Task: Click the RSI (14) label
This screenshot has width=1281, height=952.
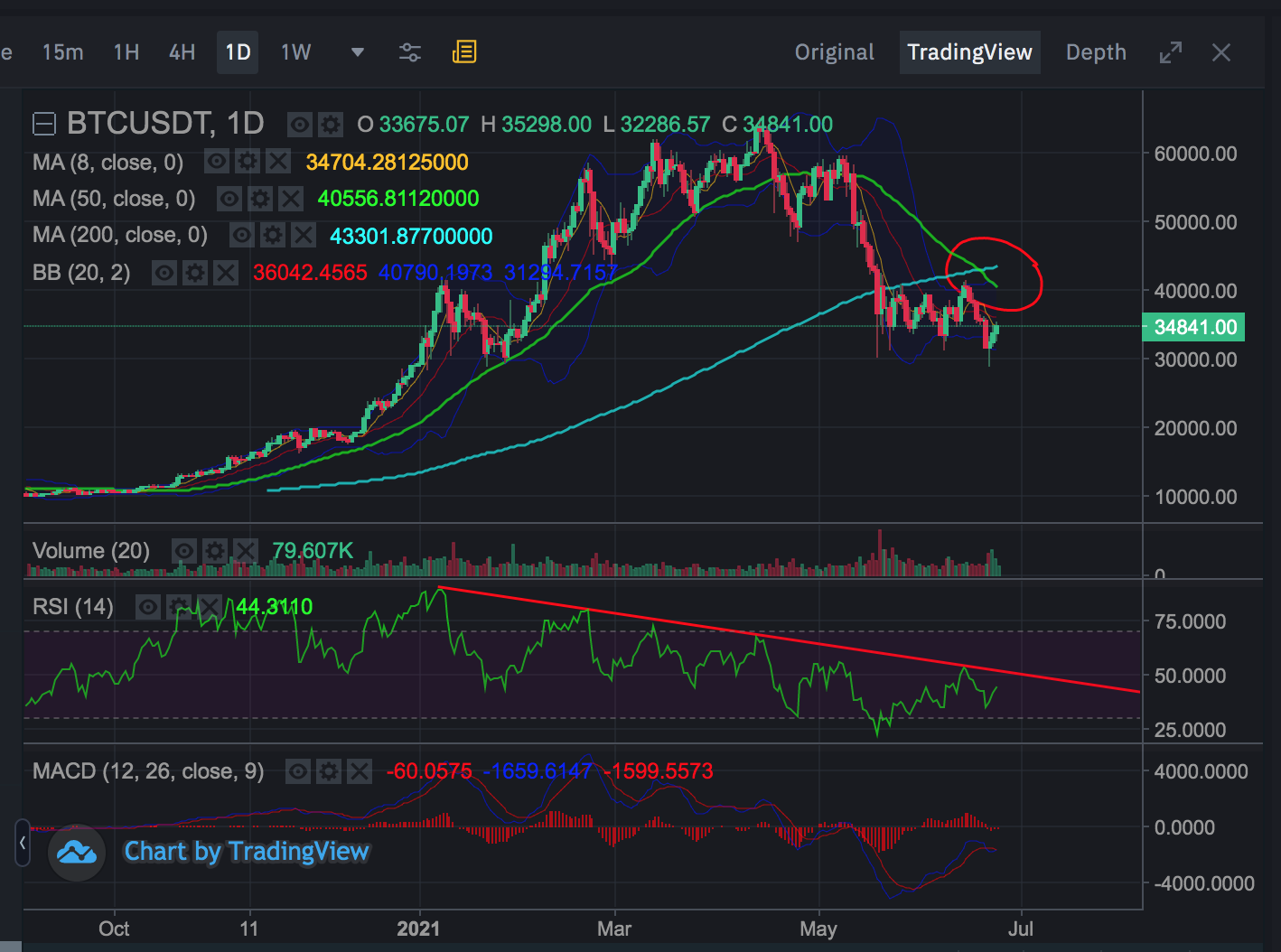Action: coord(73,606)
